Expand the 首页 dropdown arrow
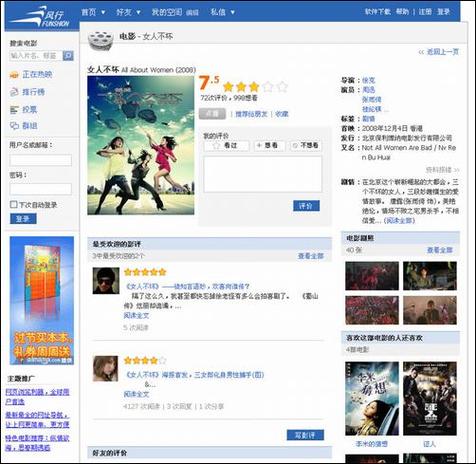The width and height of the screenshot is (476, 464). 103,12
